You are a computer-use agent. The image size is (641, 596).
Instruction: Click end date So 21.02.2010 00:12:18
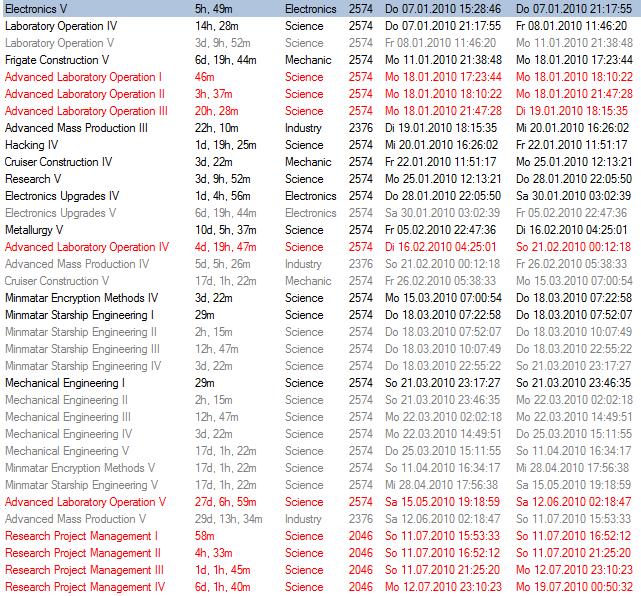pos(574,247)
